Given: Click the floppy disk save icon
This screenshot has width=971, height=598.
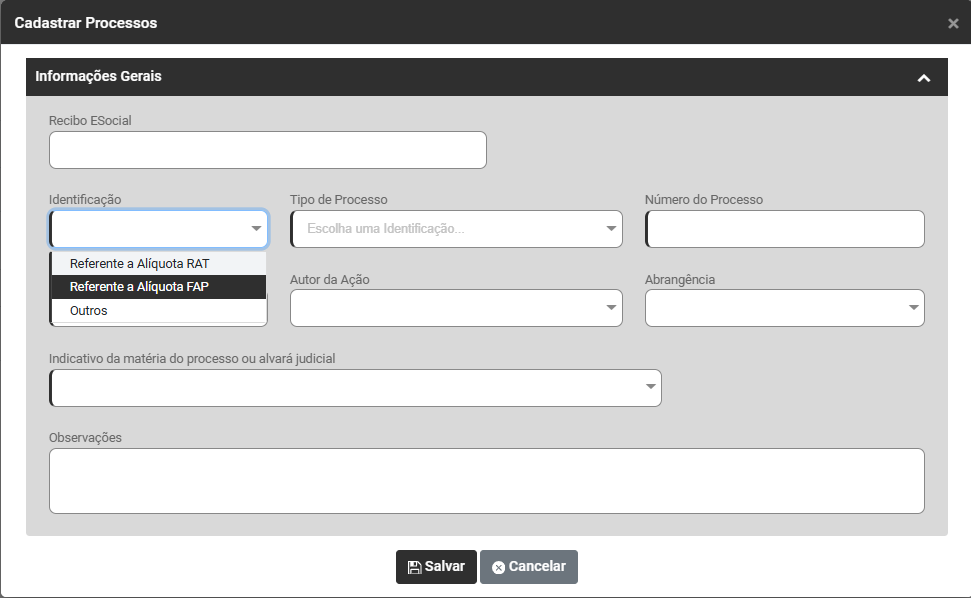Looking at the screenshot, I should pyautogui.click(x=414, y=567).
